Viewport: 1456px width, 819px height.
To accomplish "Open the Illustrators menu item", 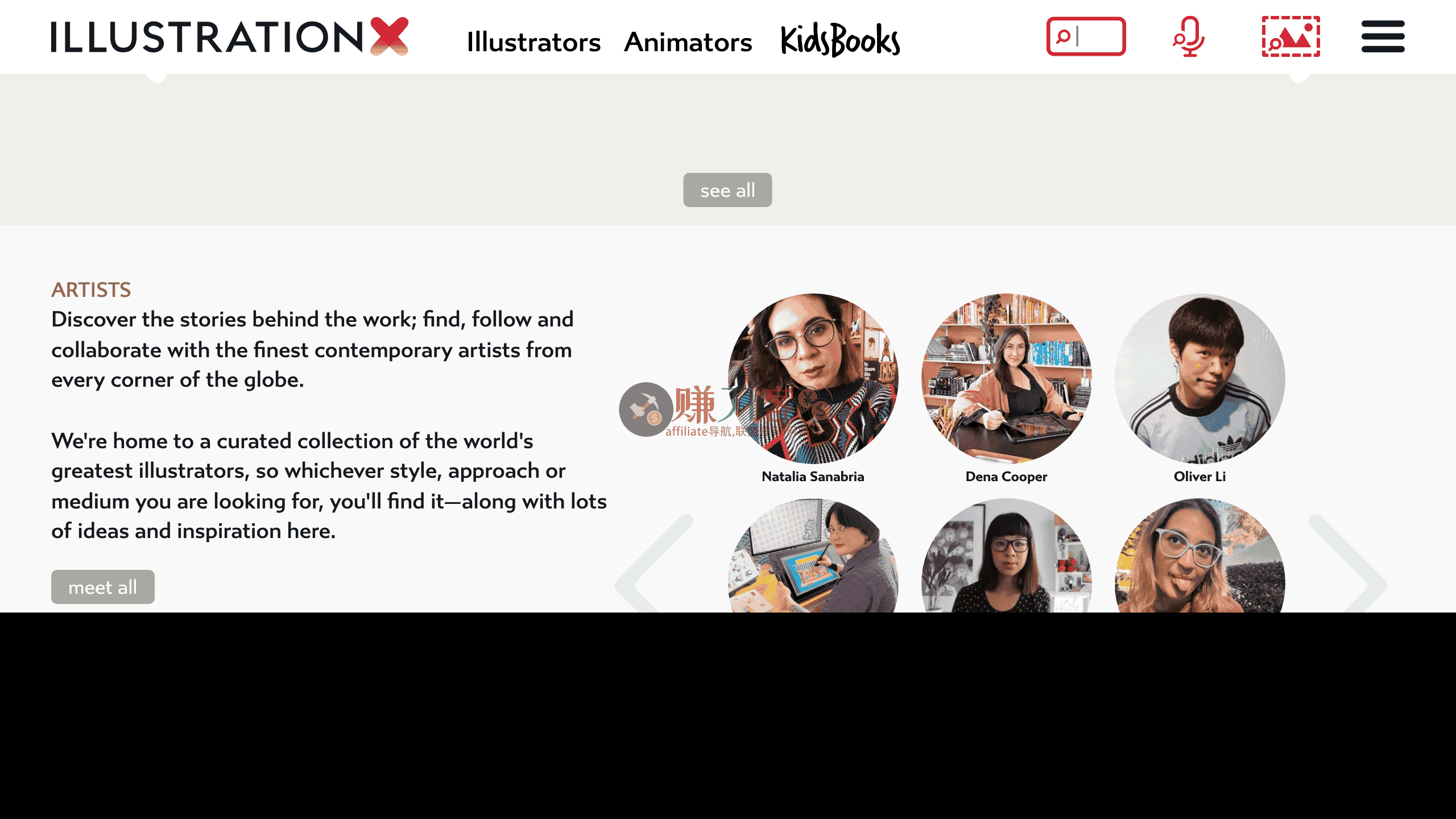I will [x=533, y=42].
